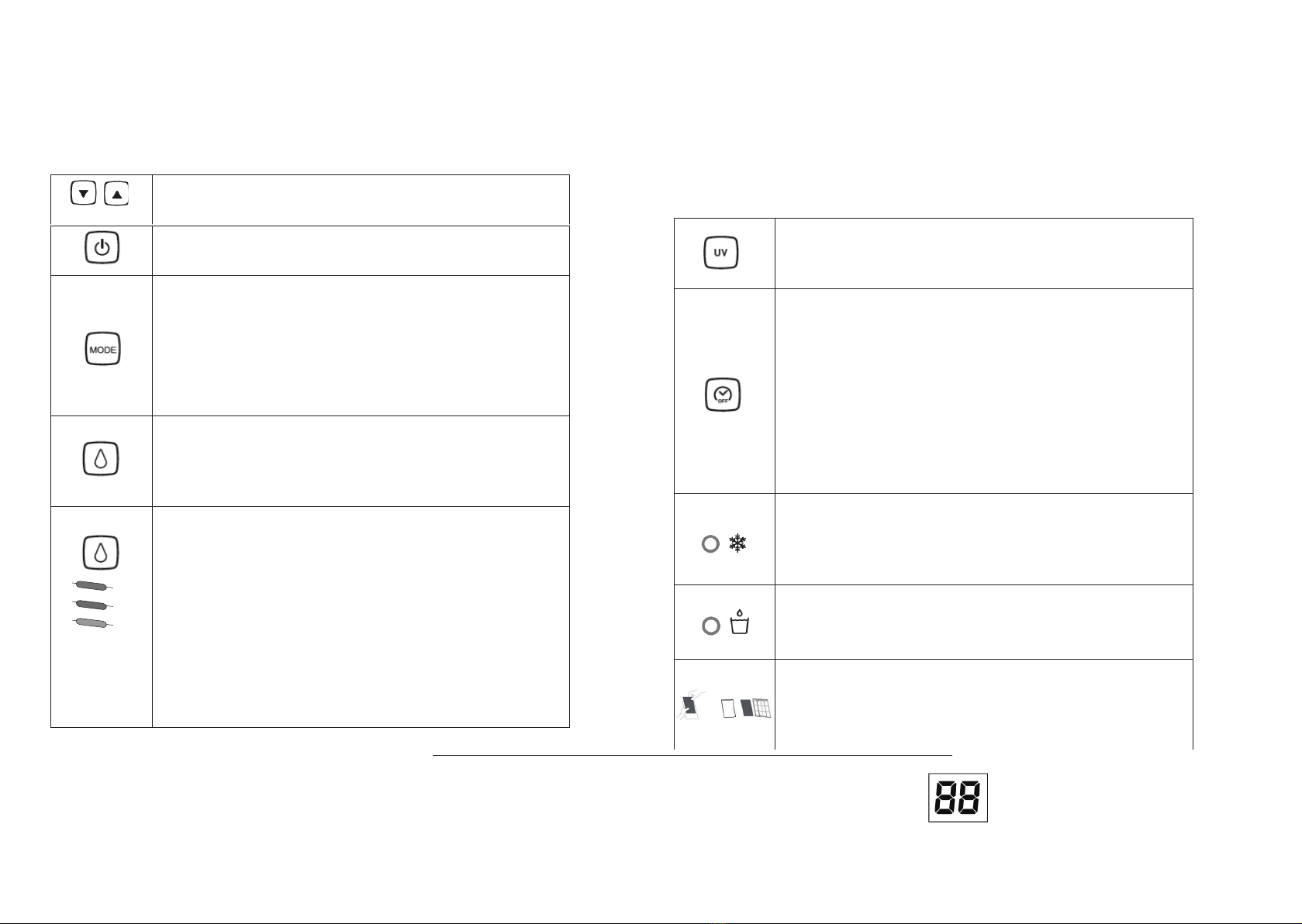1302x924 pixels.
Task: Click the snowflake defrost icon
Action: pos(737,543)
